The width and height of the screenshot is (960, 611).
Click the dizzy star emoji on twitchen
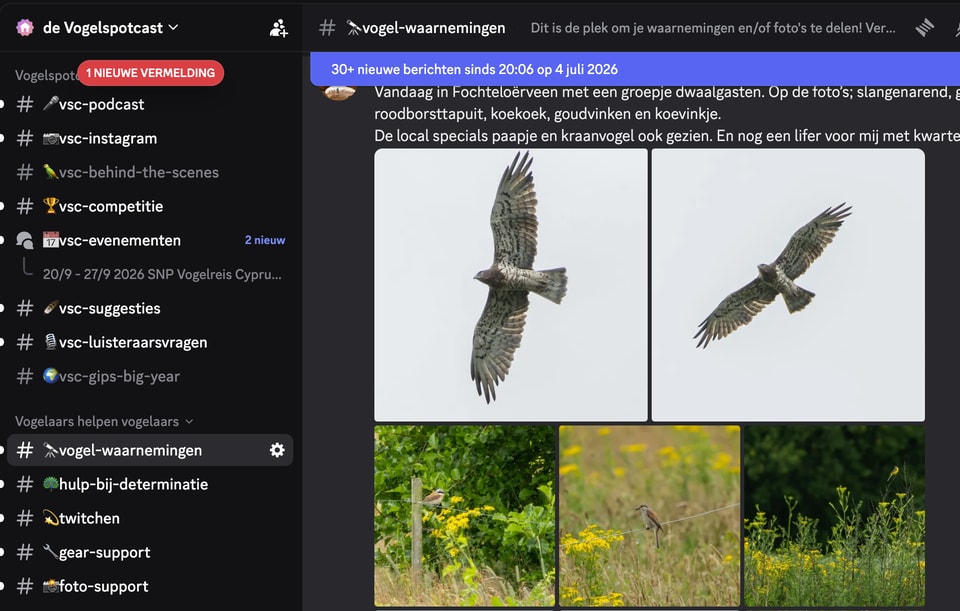[51, 517]
